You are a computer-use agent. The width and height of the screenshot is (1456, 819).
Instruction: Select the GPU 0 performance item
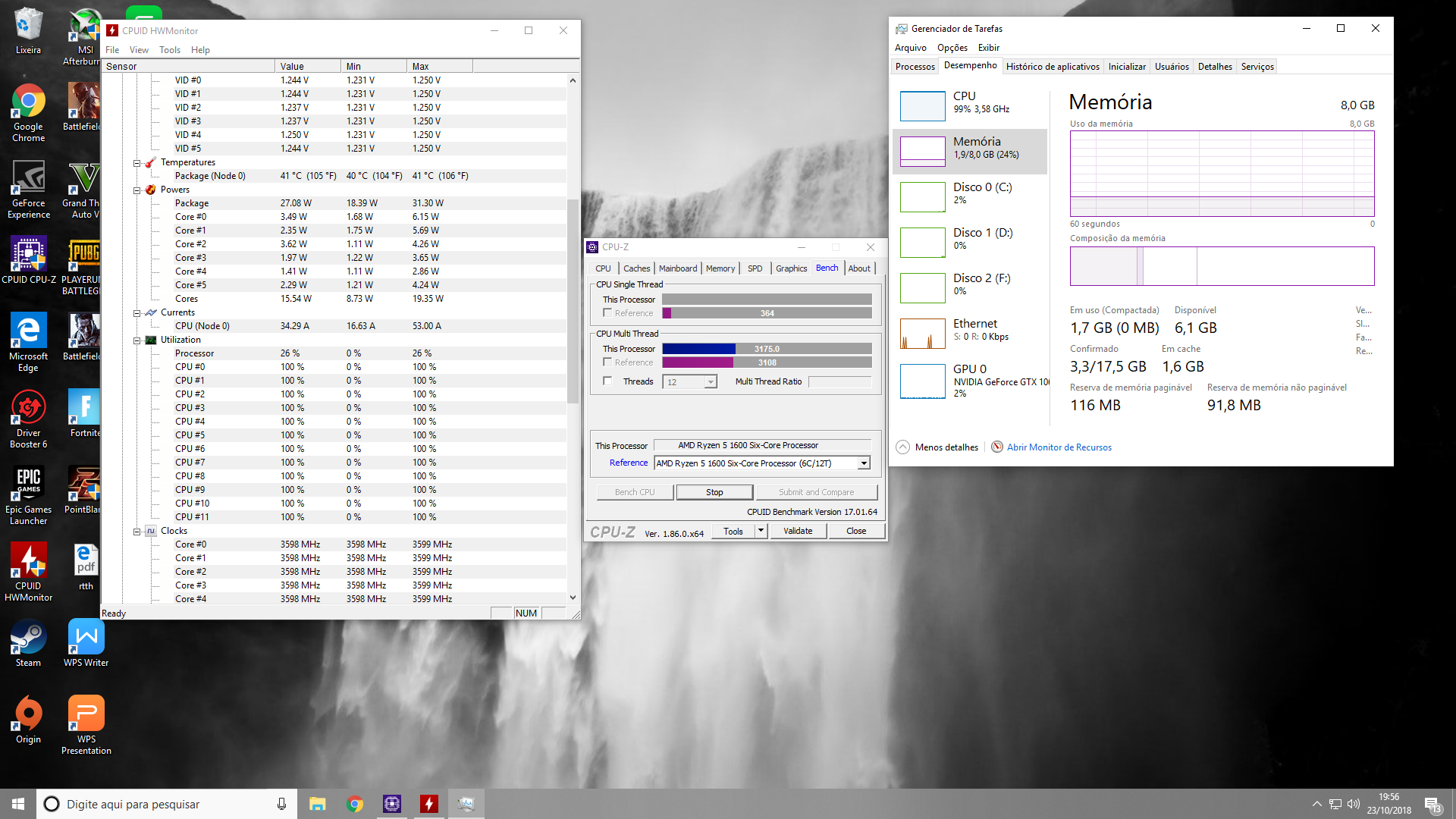coord(970,381)
